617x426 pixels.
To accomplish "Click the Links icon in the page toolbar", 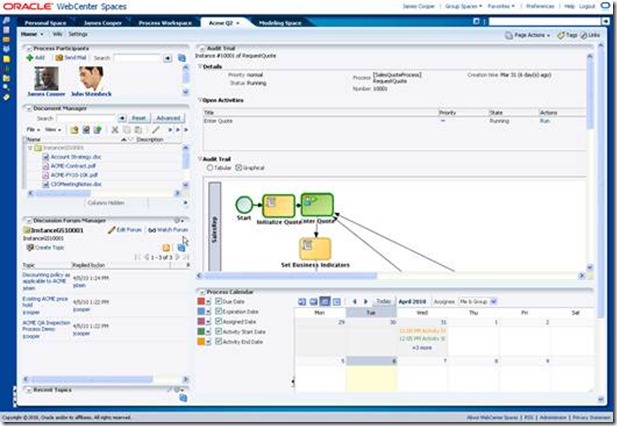I will (x=584, y=35).
